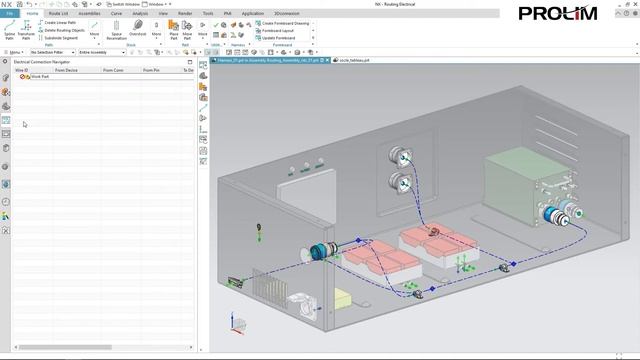
Task: Maximize the Electrical Connection Navigator panel
Action: point(190,62)
